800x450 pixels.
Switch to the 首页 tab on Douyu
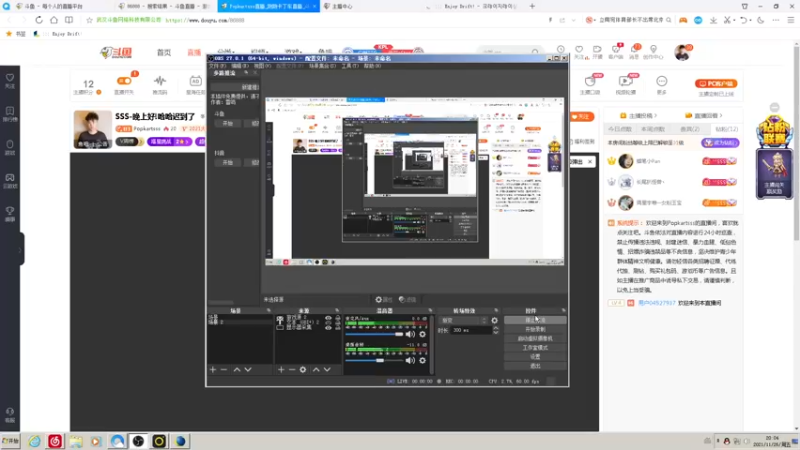(164, 53)
